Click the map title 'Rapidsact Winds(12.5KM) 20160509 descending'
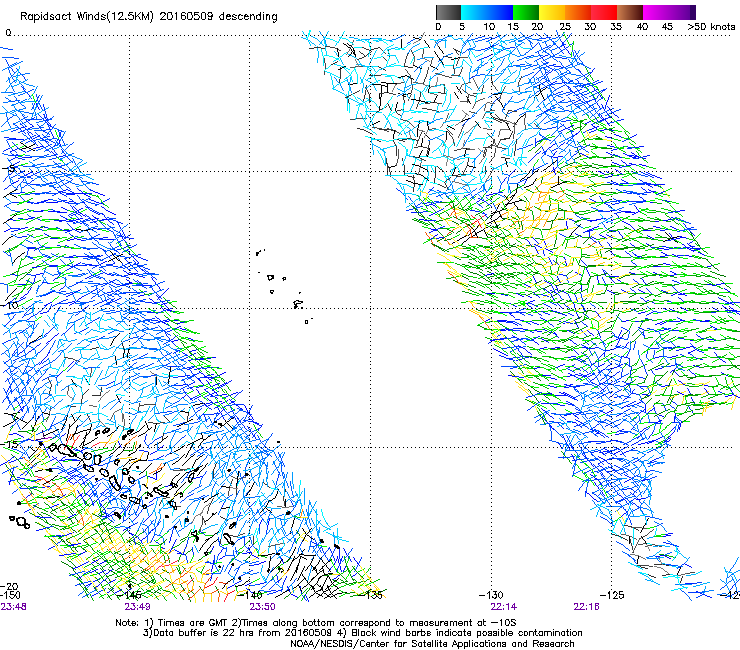 click(x=149, y=17)
